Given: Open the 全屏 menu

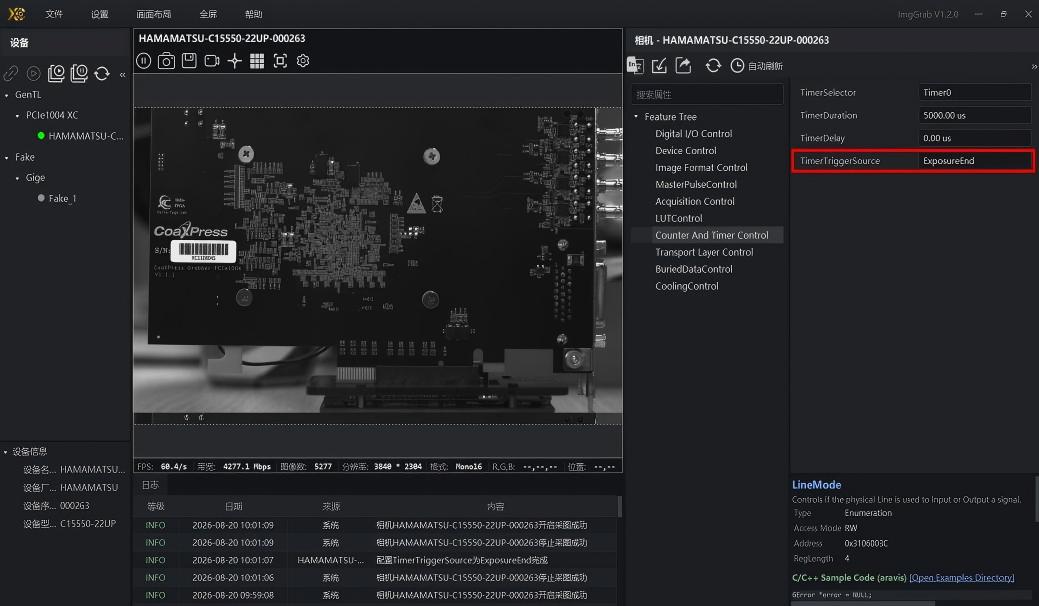Looking at the screenshot, I should (208, 14).
